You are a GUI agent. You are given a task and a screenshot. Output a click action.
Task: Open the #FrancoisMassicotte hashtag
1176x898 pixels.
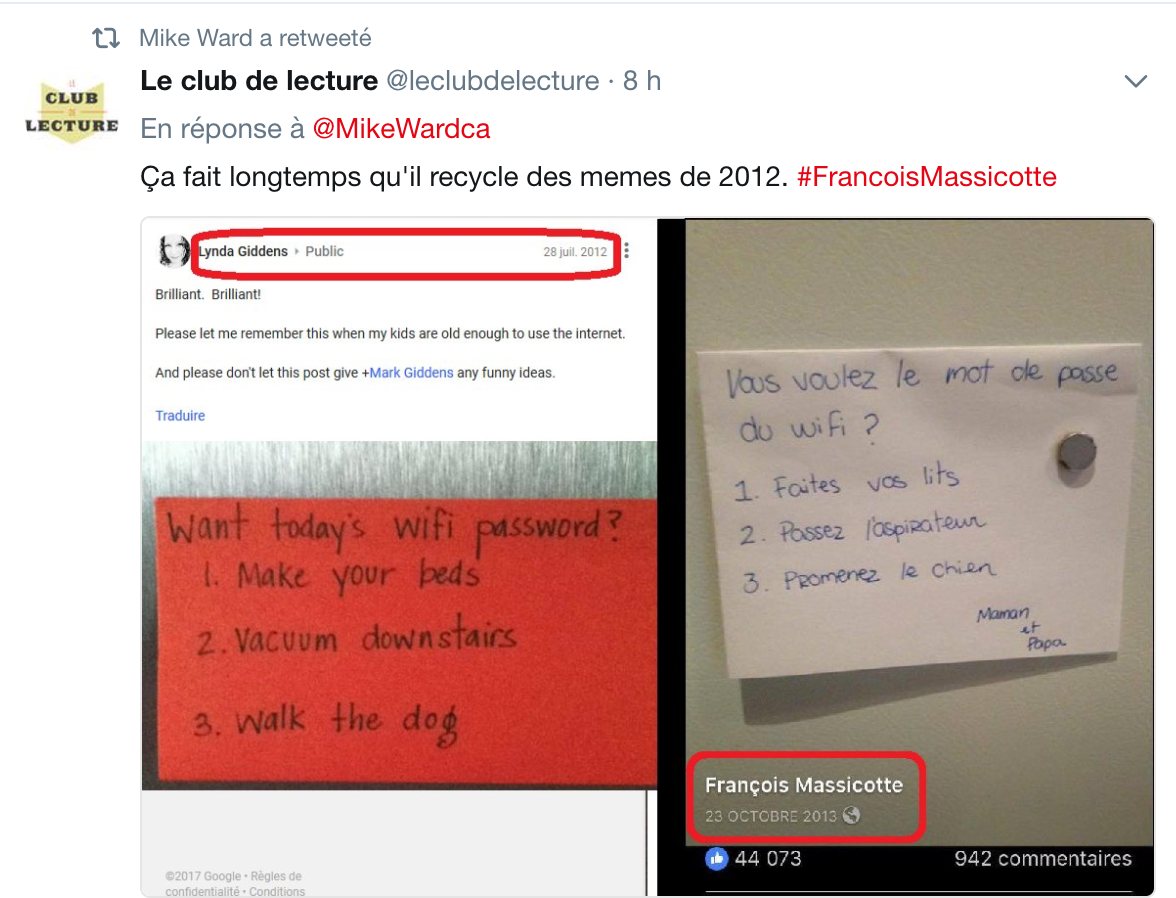926,177
